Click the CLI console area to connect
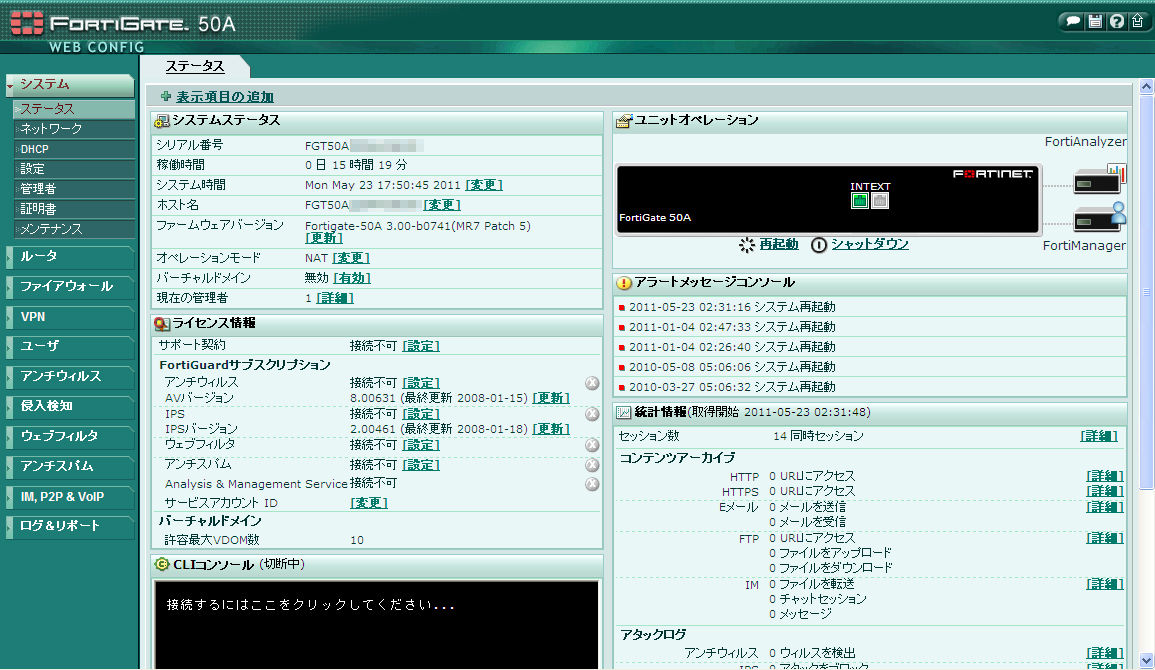This screenshot has width=1155, height=670. pos(376,624)
